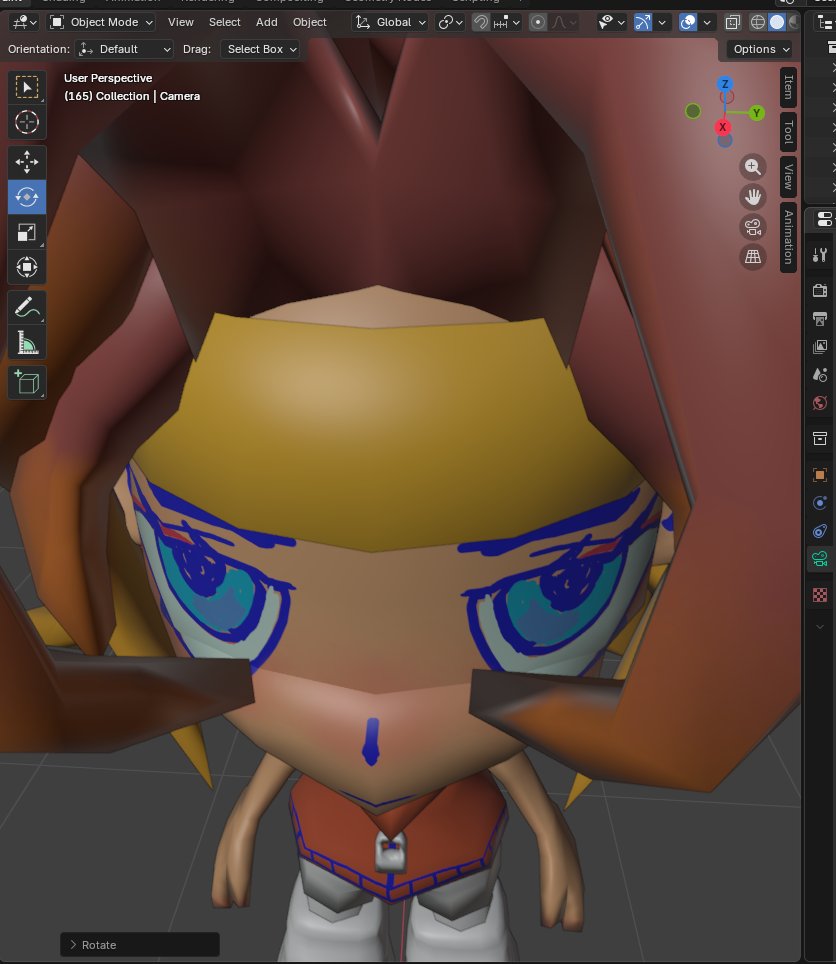
Task: Open the Output properties printer tab
Action: pos(820,318)
